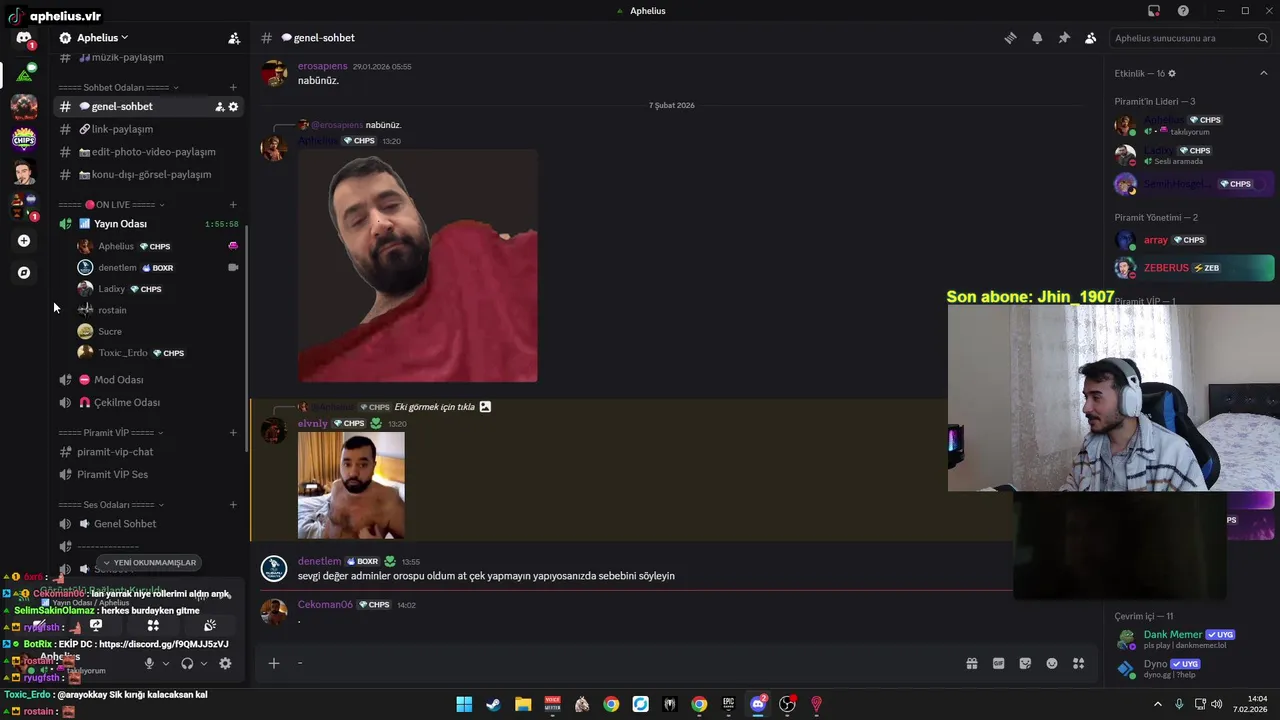Open the gift icon in message bar
The width and height of the screenshot is (1280, 720).
(x=972, y=663)
